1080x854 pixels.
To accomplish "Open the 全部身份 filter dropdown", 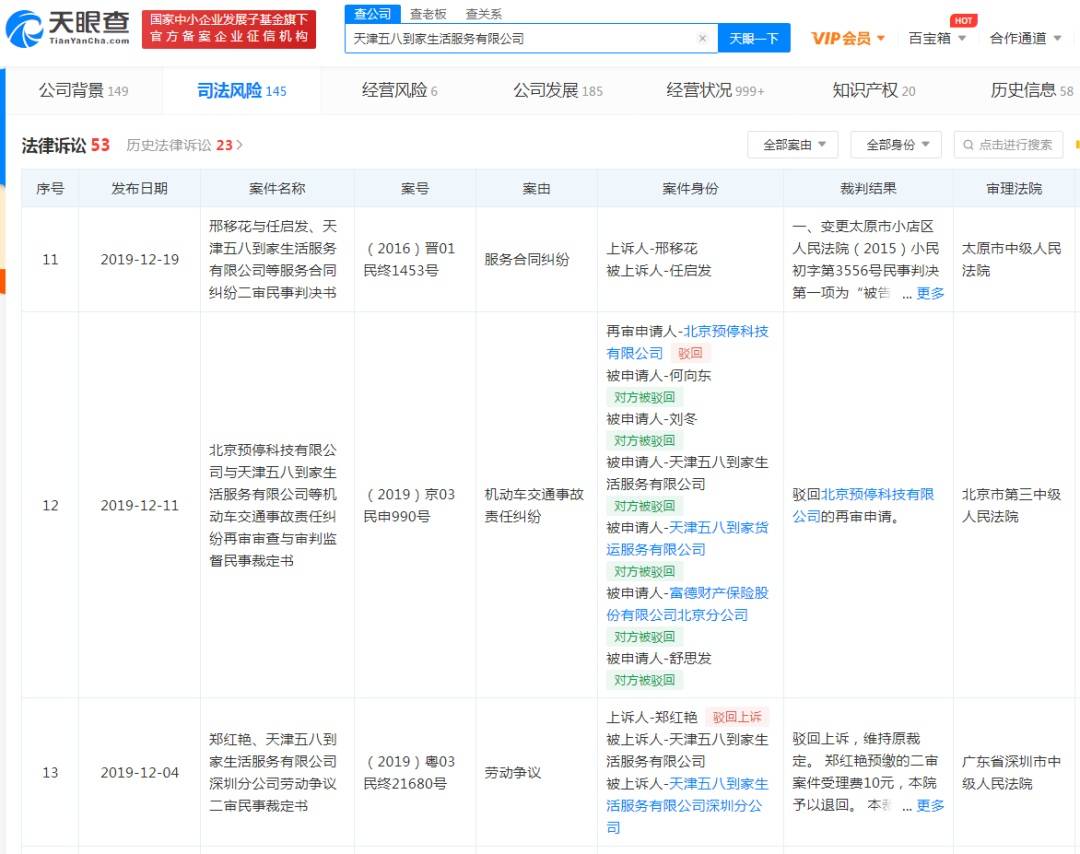I will tap(895, 144).
